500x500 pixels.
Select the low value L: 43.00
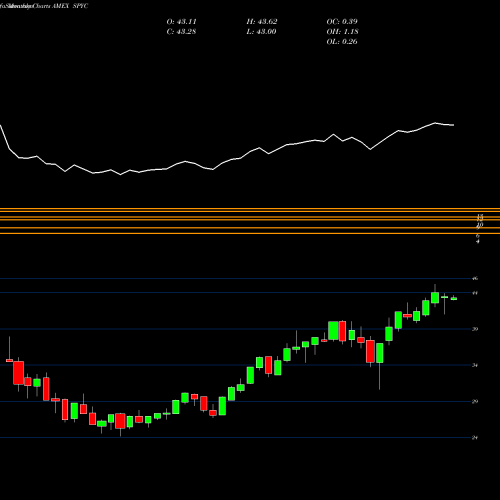pyautogui.click(x=261, y=32)
